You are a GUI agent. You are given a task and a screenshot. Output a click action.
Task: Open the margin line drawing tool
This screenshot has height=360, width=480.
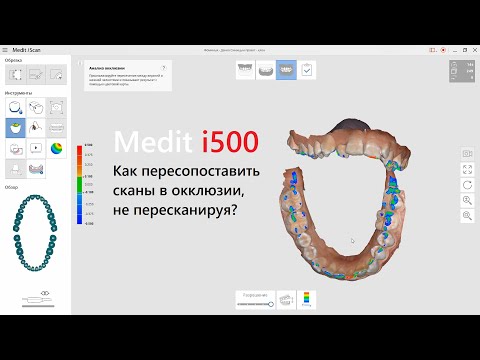[36, 128]
